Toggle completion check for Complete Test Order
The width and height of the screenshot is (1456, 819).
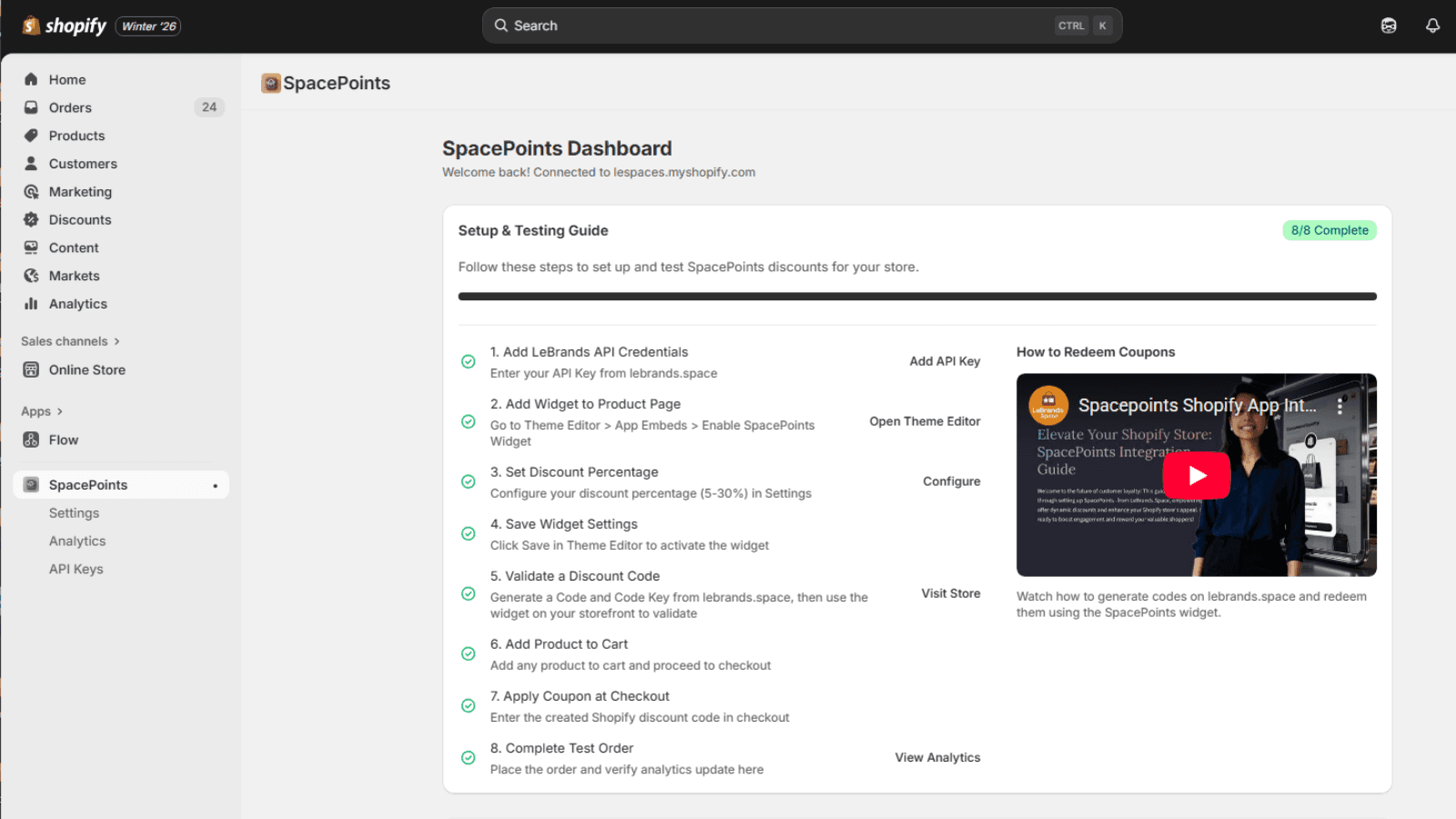468,757
